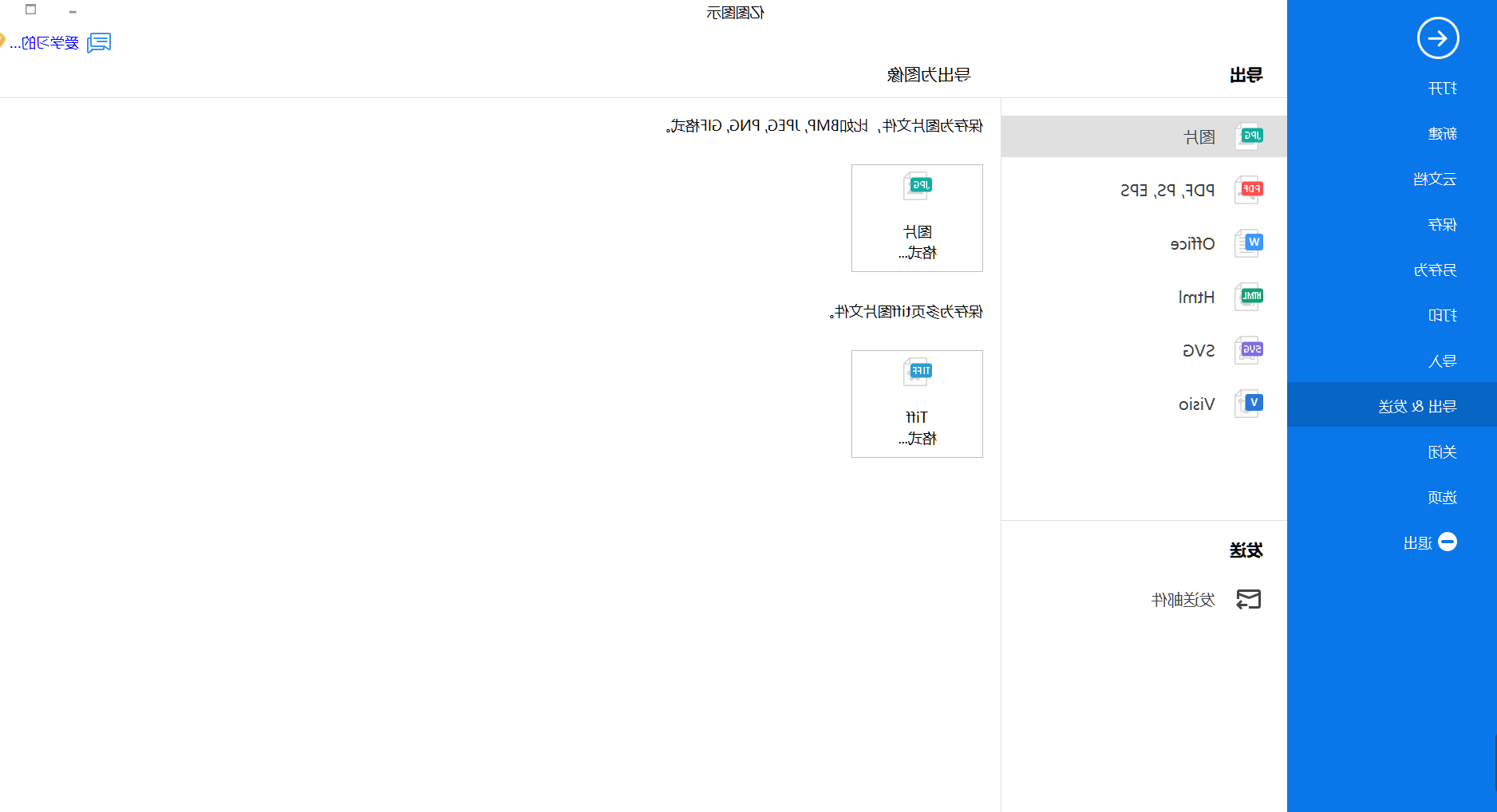Image resolution: width=1497 pixels, height=812 pixels.
Task: Choose the SVG export type
Action: pos(1143,350)
